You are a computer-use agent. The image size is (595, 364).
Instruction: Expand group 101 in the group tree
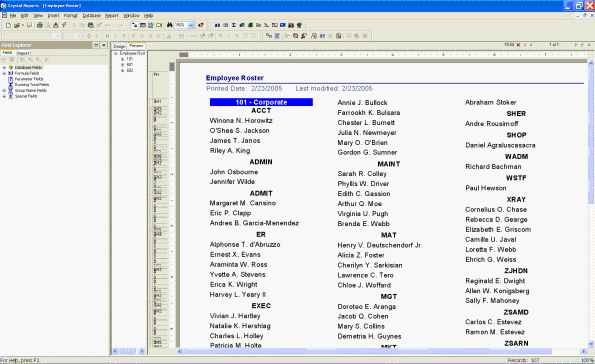[x=123, y=59]
